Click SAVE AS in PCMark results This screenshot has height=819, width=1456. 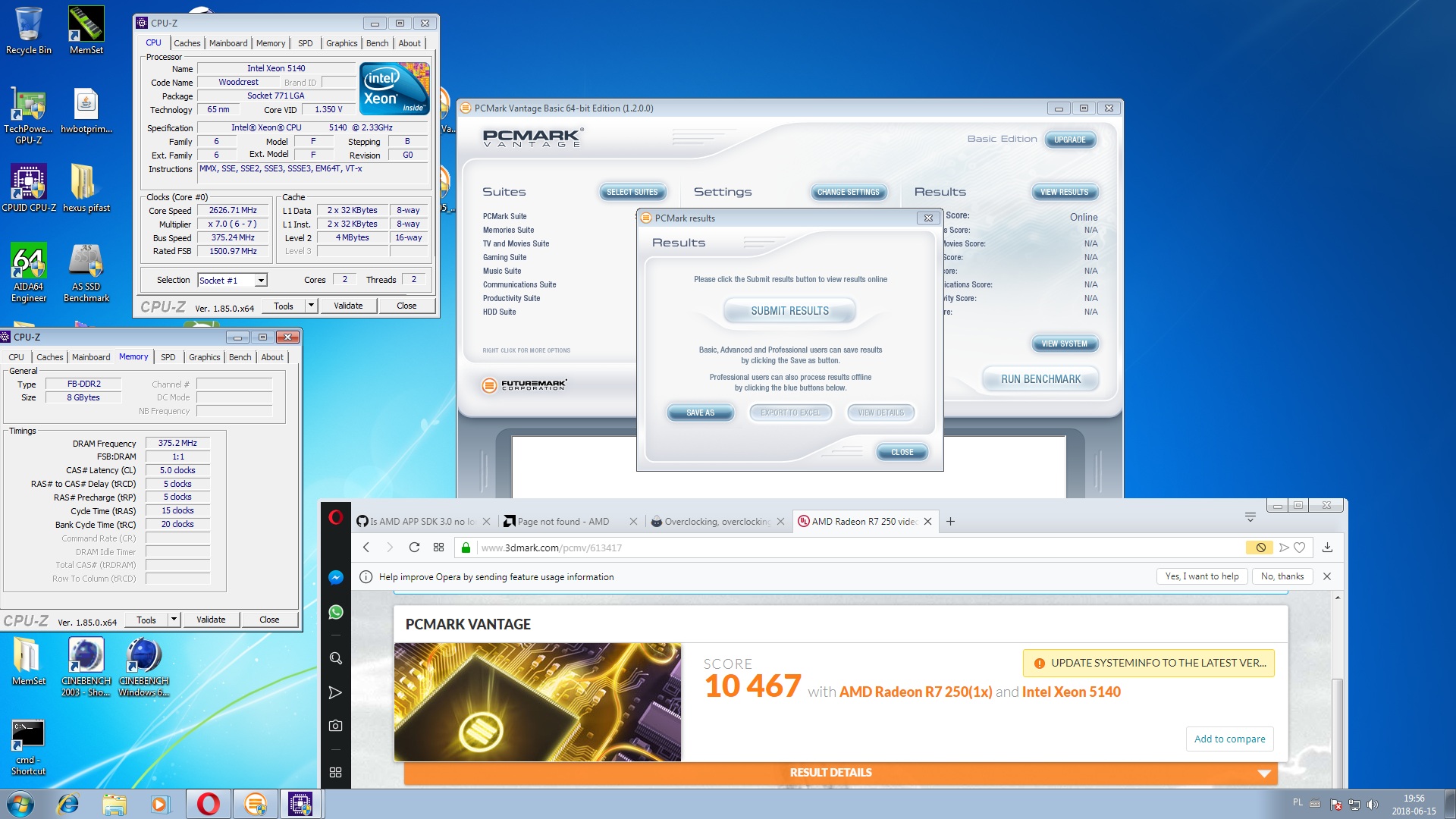click(x=700, y=413)
